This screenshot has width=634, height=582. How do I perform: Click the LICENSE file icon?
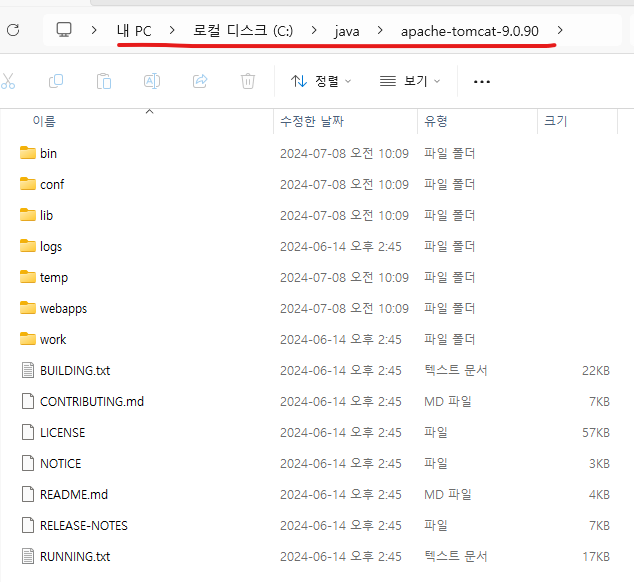coord(28,432)
